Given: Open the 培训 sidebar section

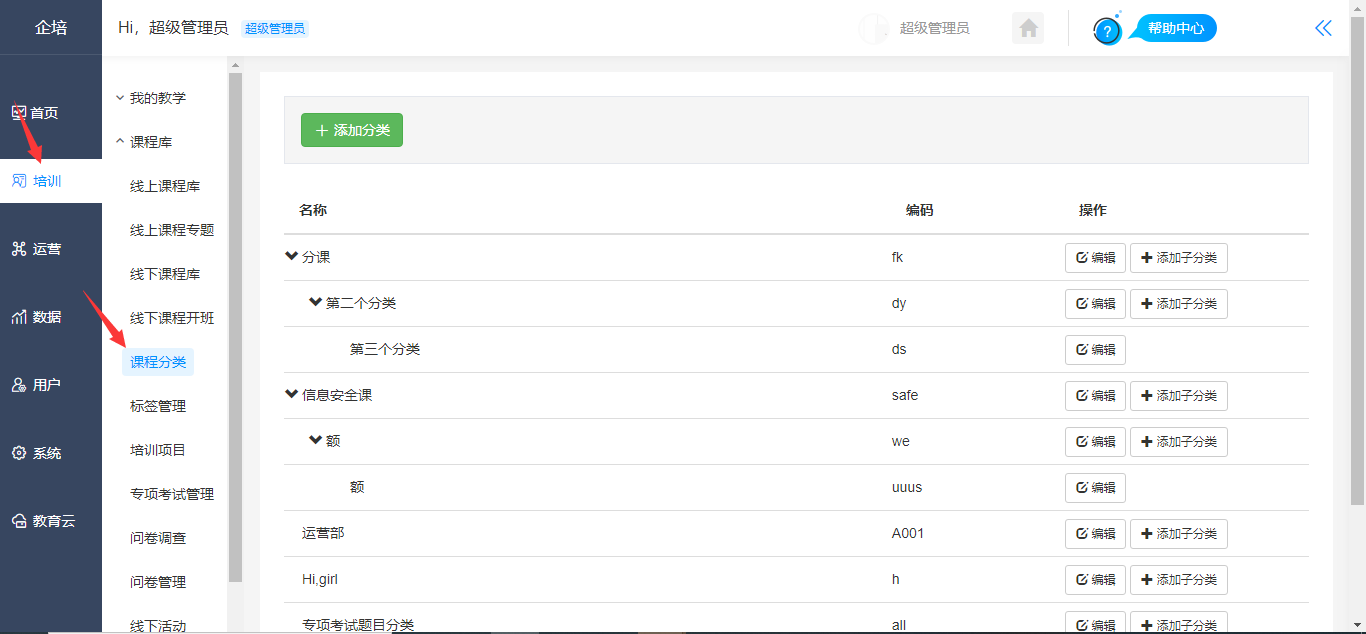Looking at the screenshot, I should pos(51,181).
